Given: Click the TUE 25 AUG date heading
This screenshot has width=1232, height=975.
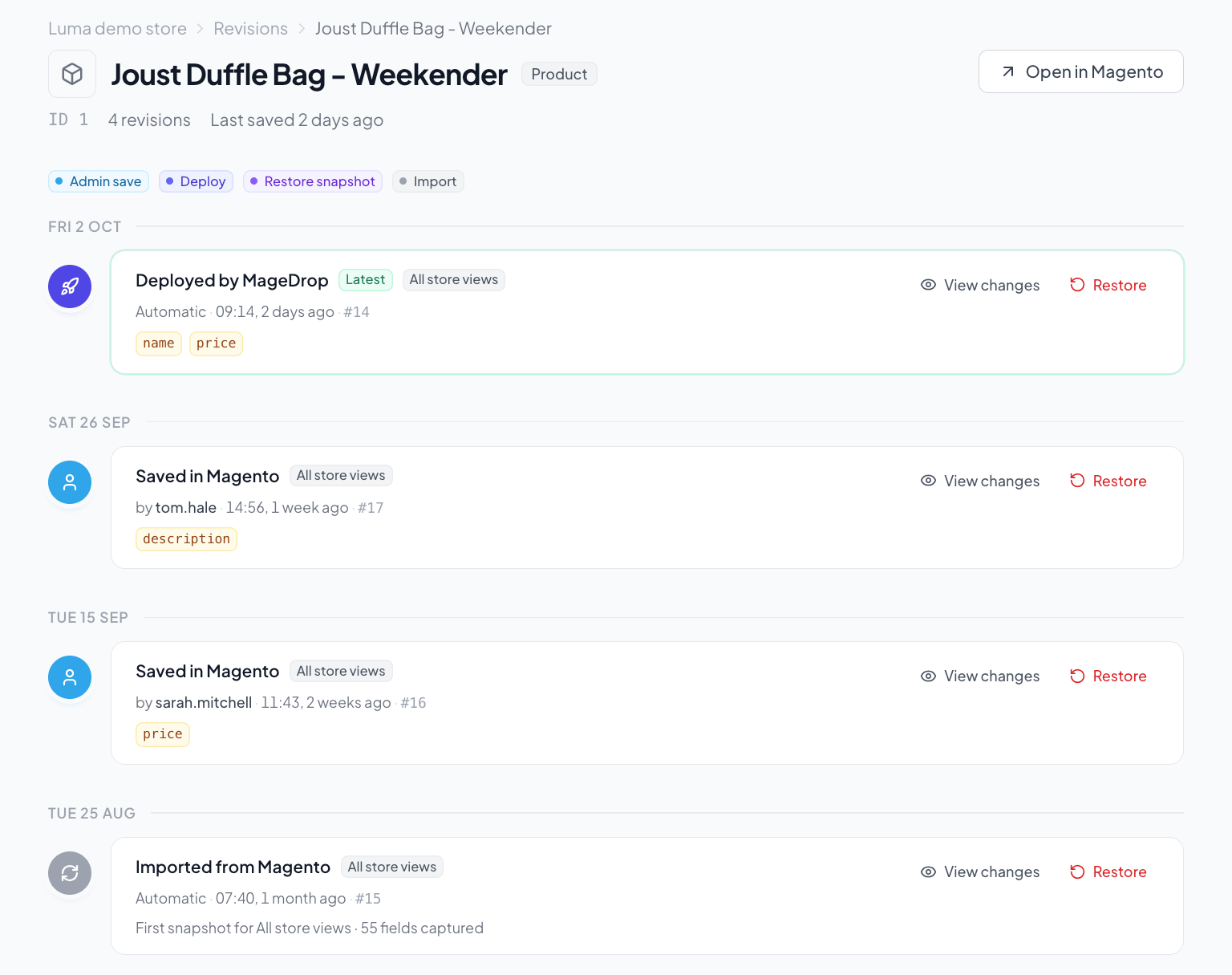Looking at the screenshot, I should (91, 814).
